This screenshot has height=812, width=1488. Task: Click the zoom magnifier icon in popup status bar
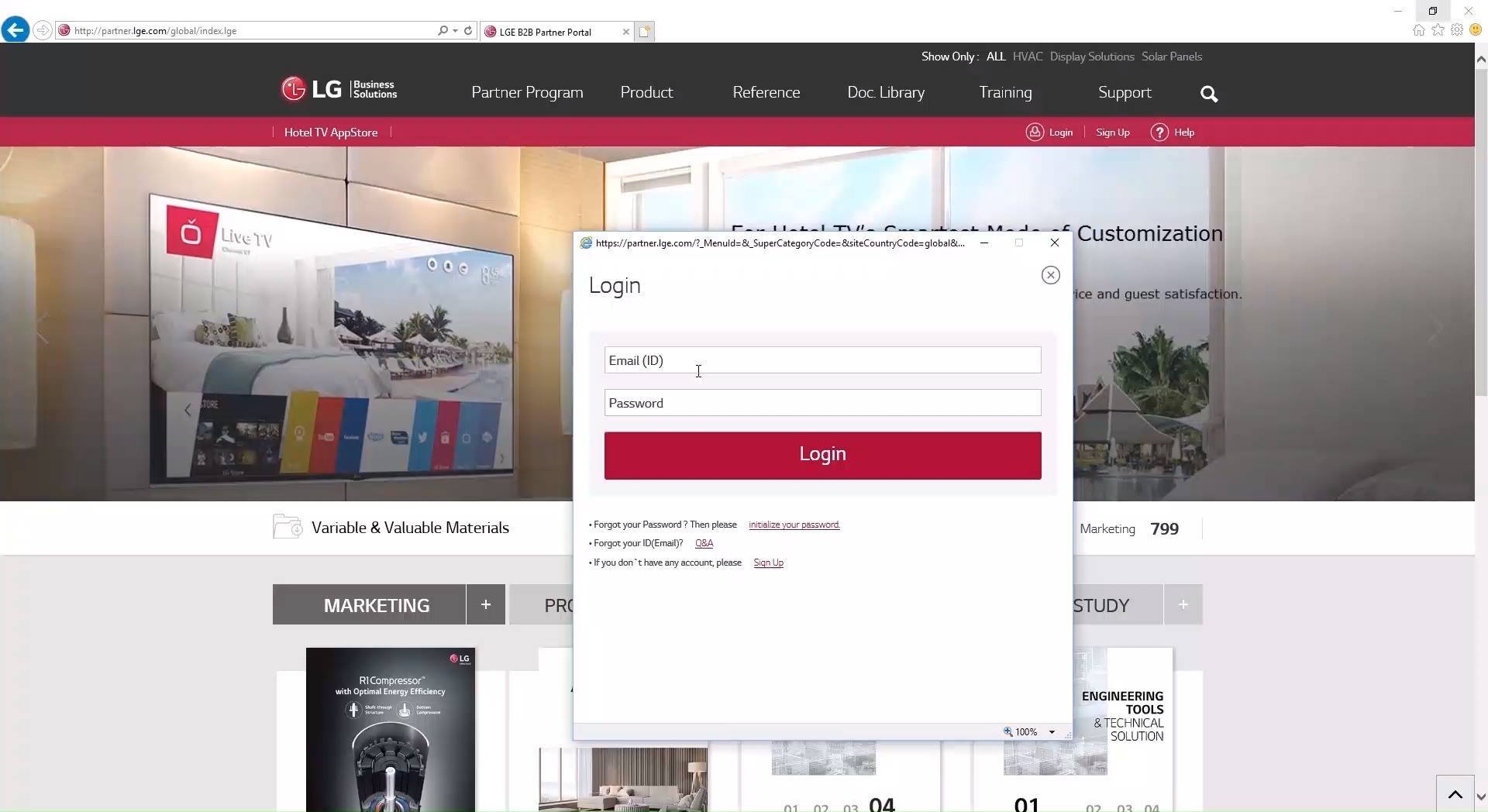[1008, 731]
